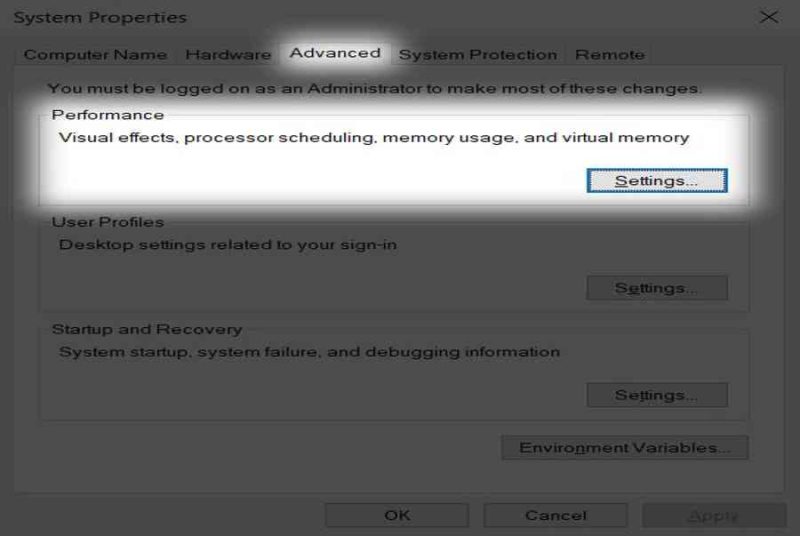This screenshot has height=536, width=800.
Task: Open User Profiles Settings button
Action: click(x=657, y=288)
